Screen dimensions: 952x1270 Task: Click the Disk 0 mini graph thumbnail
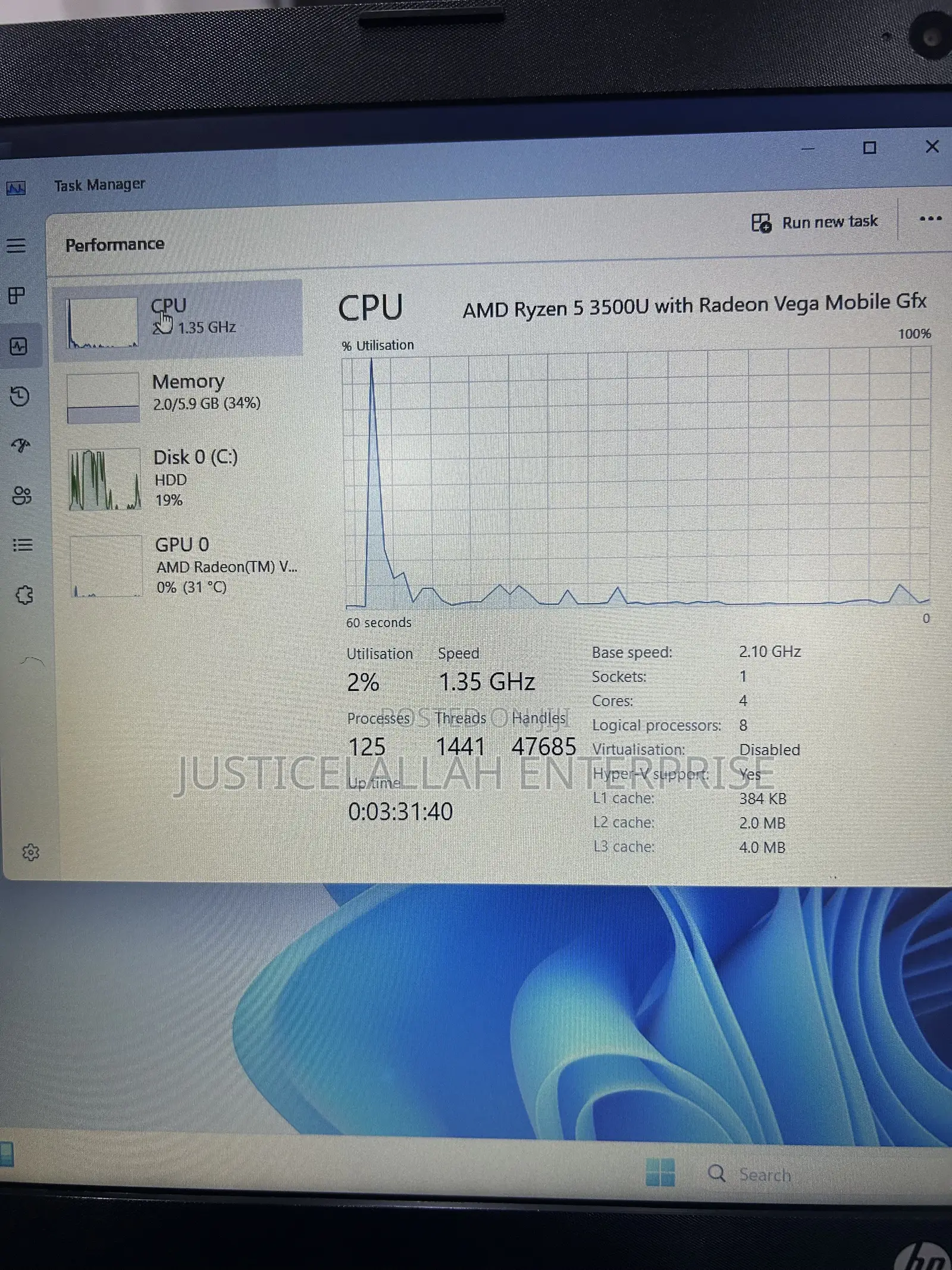pos(105,479)
